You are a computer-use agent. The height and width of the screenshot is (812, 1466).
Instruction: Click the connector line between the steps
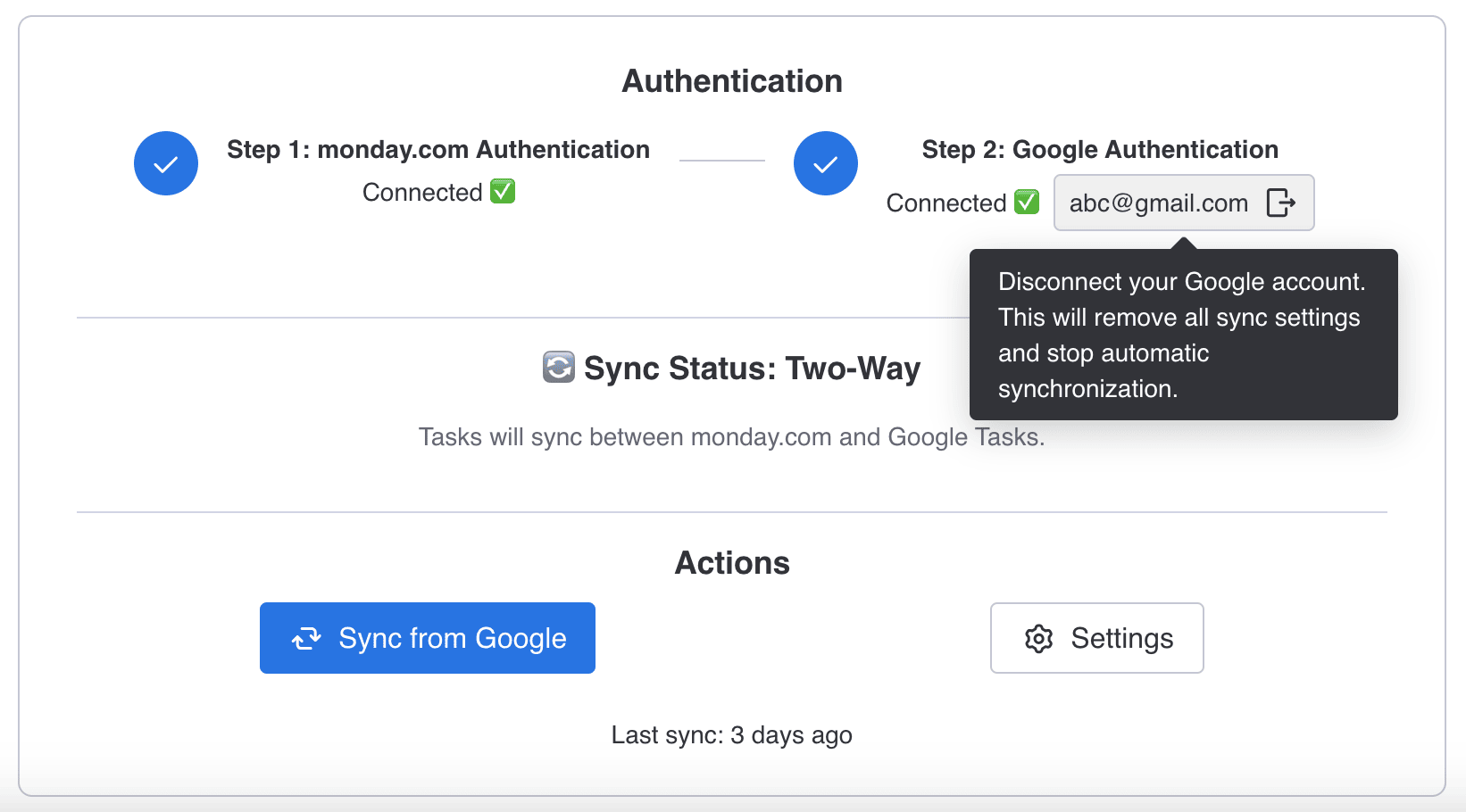[x=721, y=161]
